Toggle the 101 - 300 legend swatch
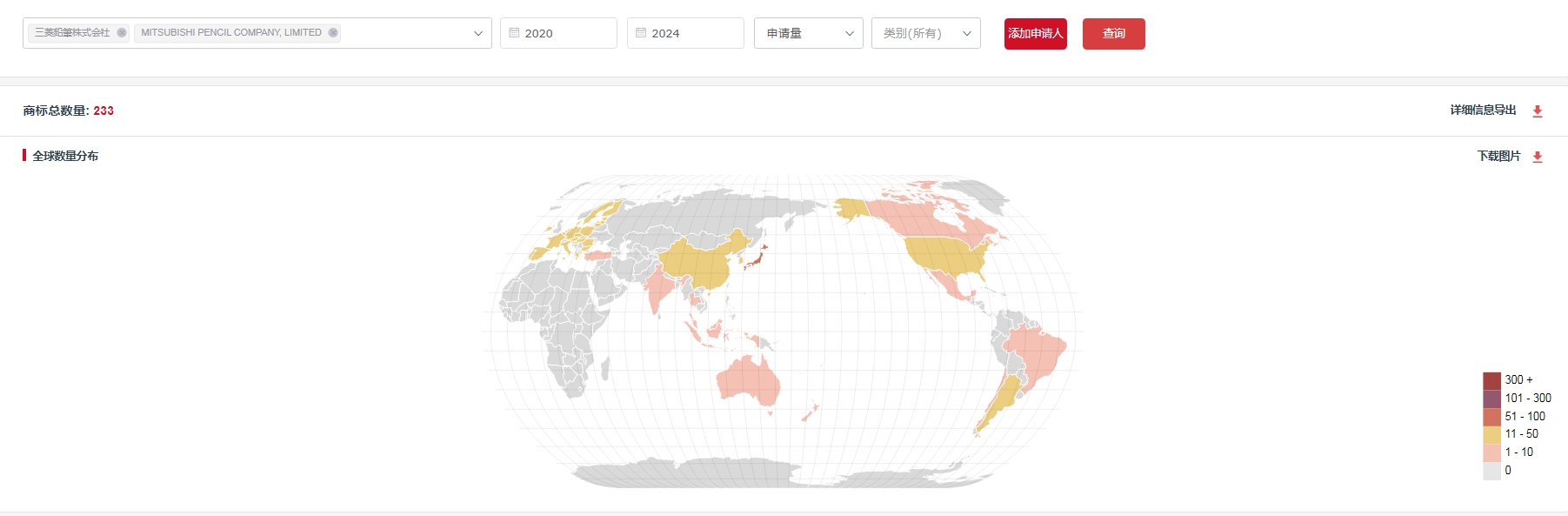This screenshot has height=516, width=1568. click(x=1491, y=399)
